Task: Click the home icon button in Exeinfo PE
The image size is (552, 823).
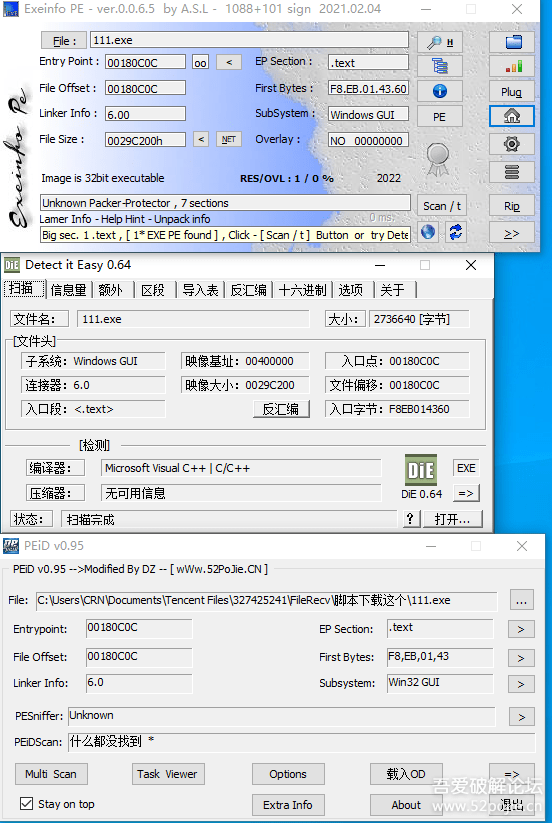Action: tap(512, 117)
